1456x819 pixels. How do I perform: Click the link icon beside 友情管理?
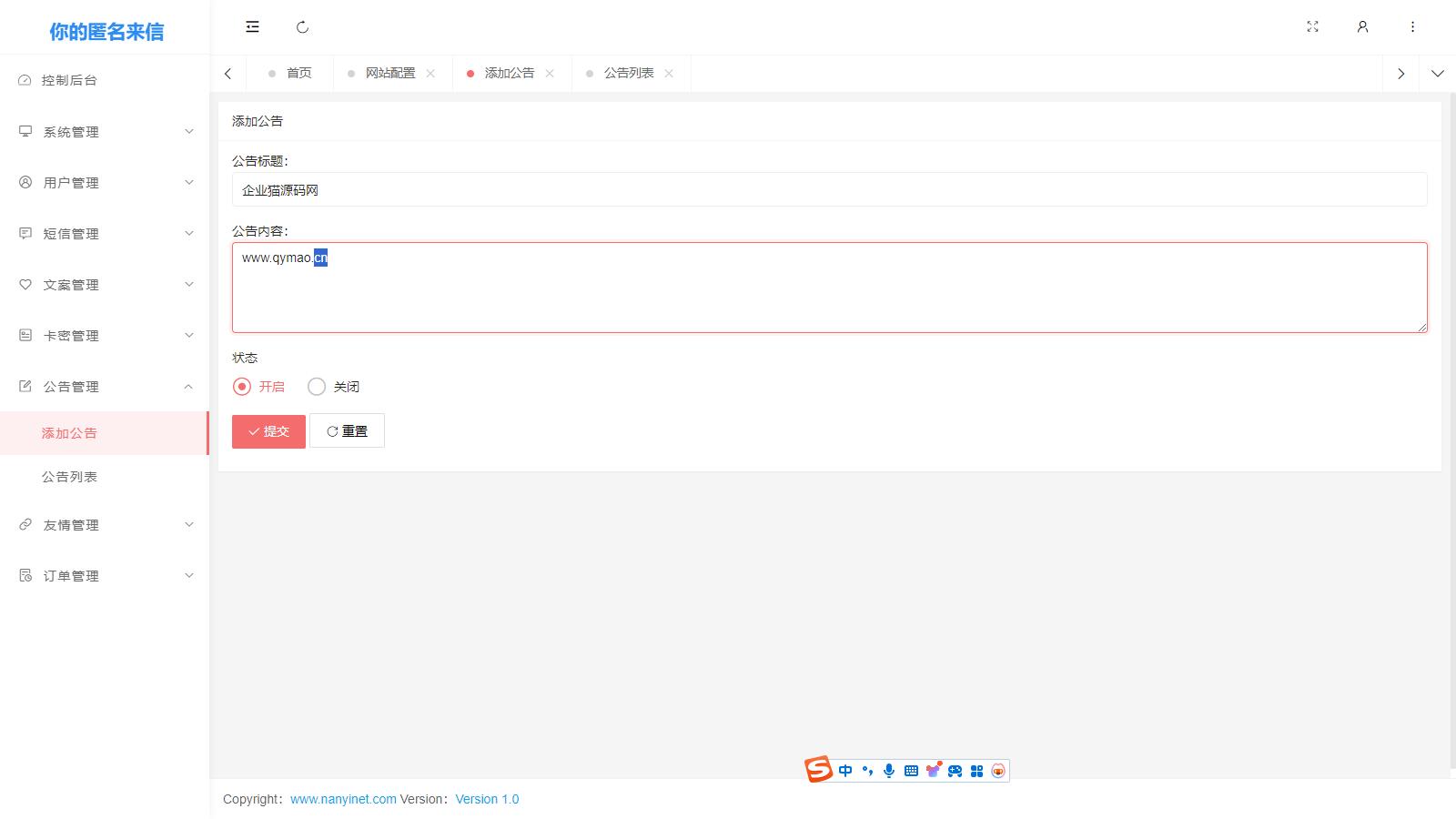tap(25, 524)
